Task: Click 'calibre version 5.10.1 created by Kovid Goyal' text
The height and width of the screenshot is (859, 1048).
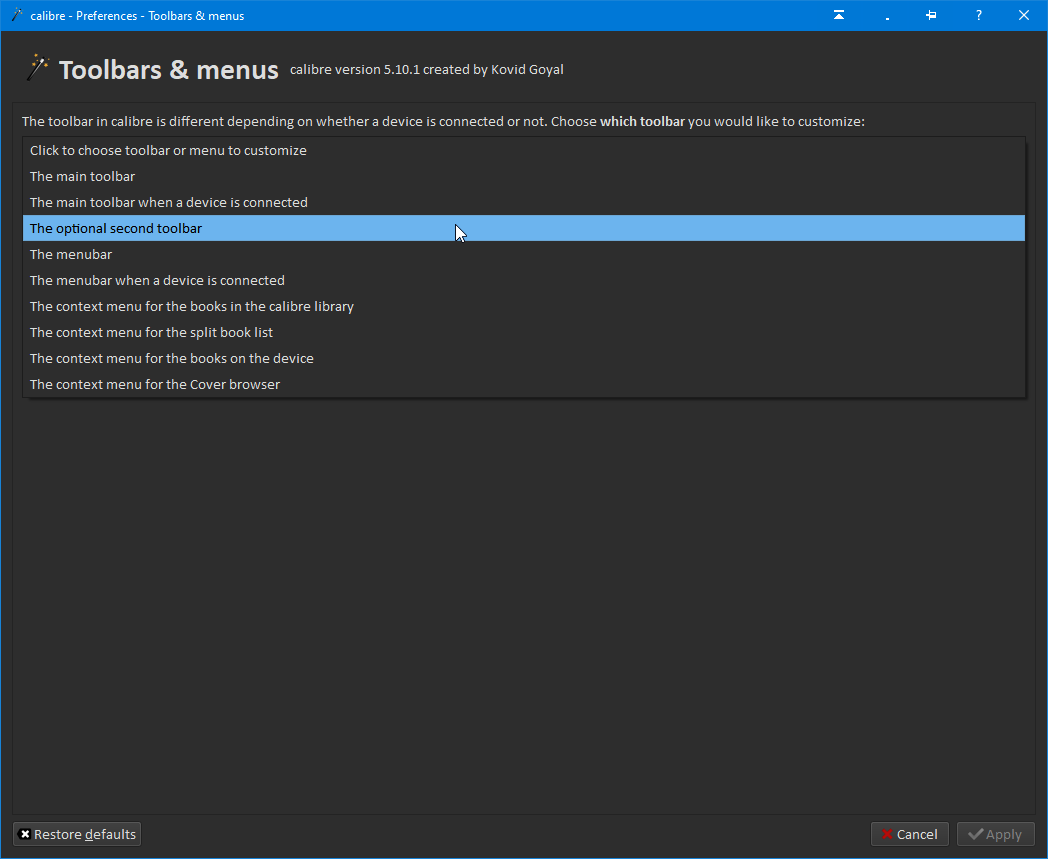Action: [x=426, y=70]
